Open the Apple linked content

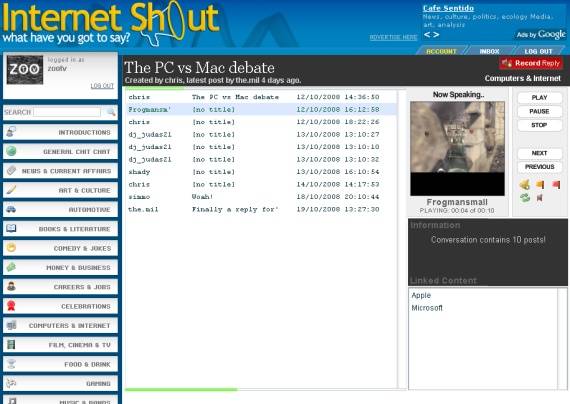click(421, 295)
